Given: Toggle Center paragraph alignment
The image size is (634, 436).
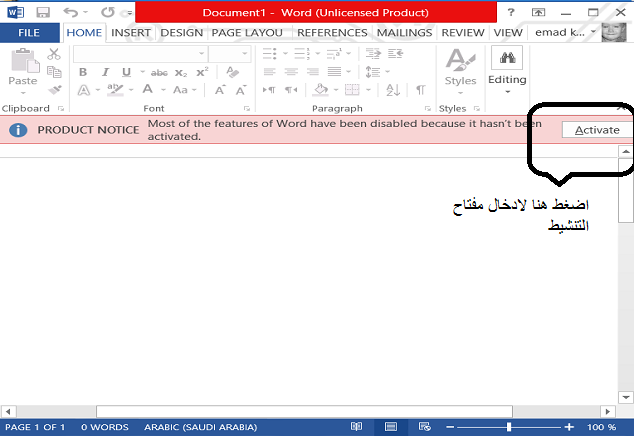Looking at the screenshot, I should (x=291, y=72).
